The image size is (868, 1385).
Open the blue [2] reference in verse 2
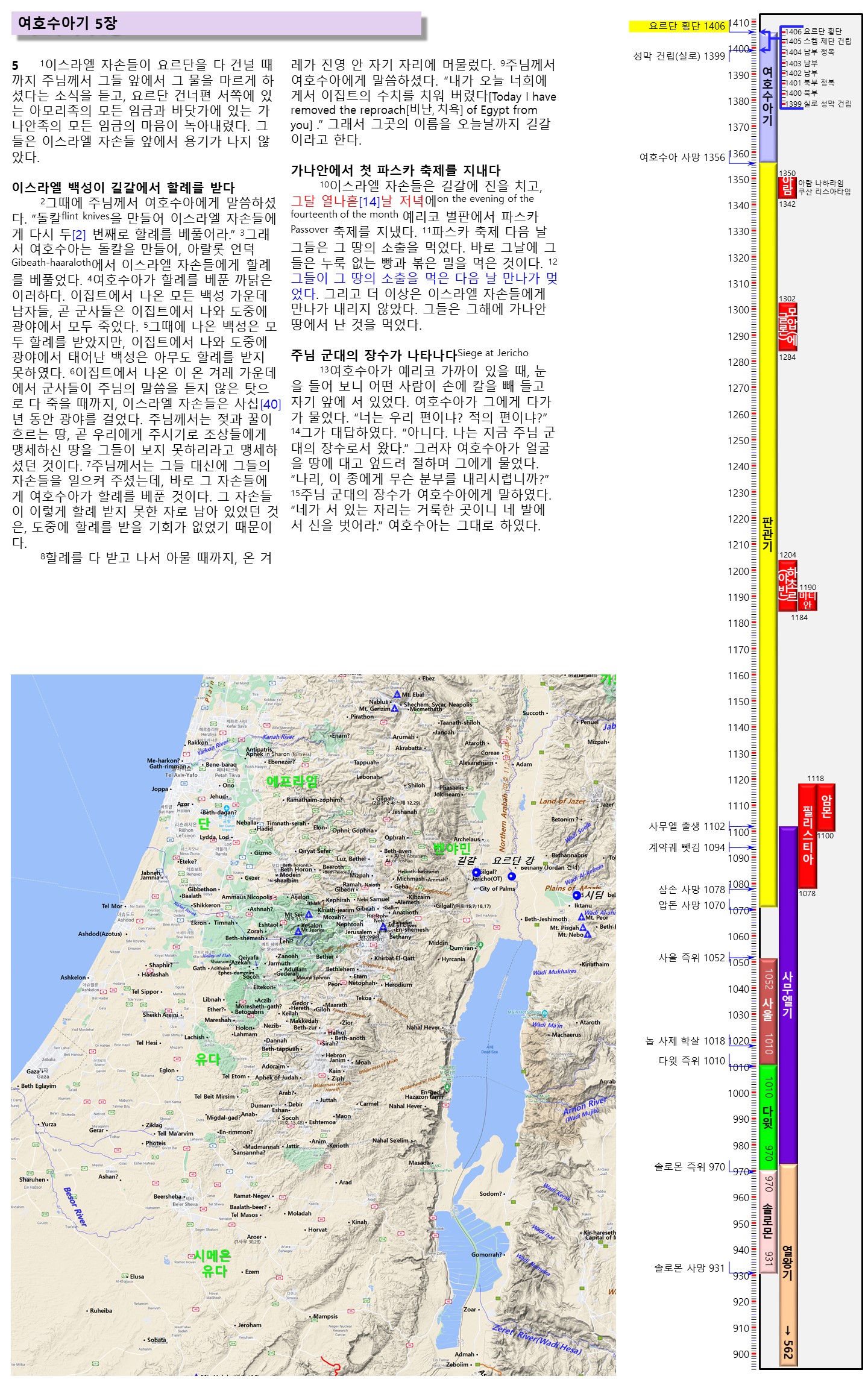pyautogui.click(x=79, y=235)
